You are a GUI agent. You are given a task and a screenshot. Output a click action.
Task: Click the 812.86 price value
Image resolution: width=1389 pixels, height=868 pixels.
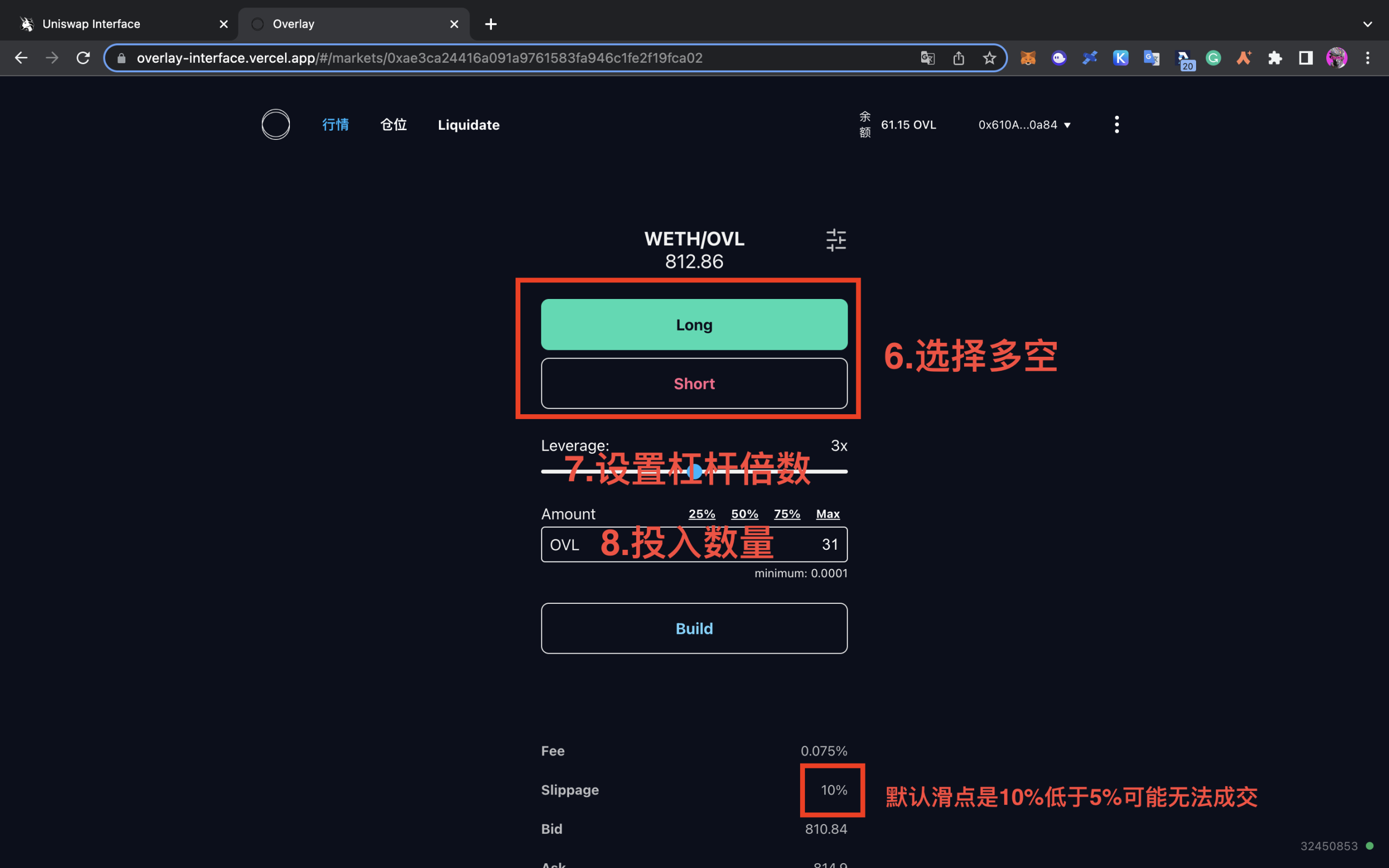694,262
